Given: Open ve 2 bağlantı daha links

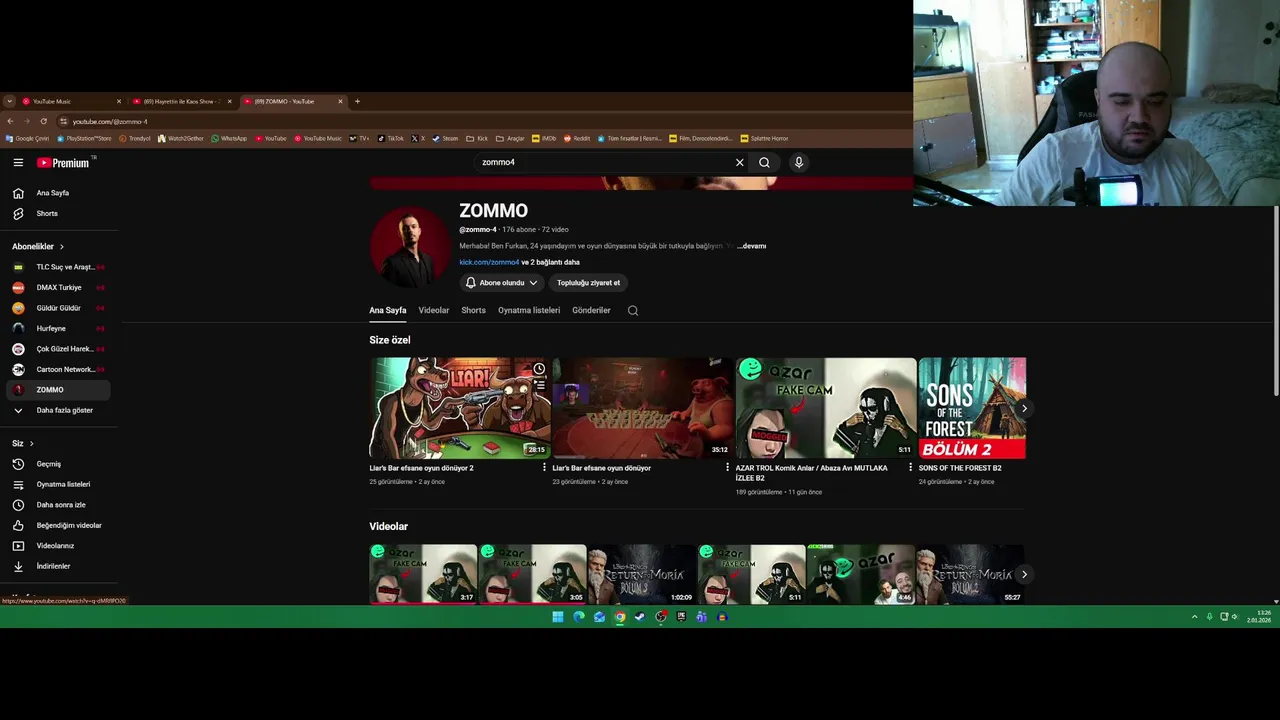Looking at the screenshot, I should tap(550, 262).
